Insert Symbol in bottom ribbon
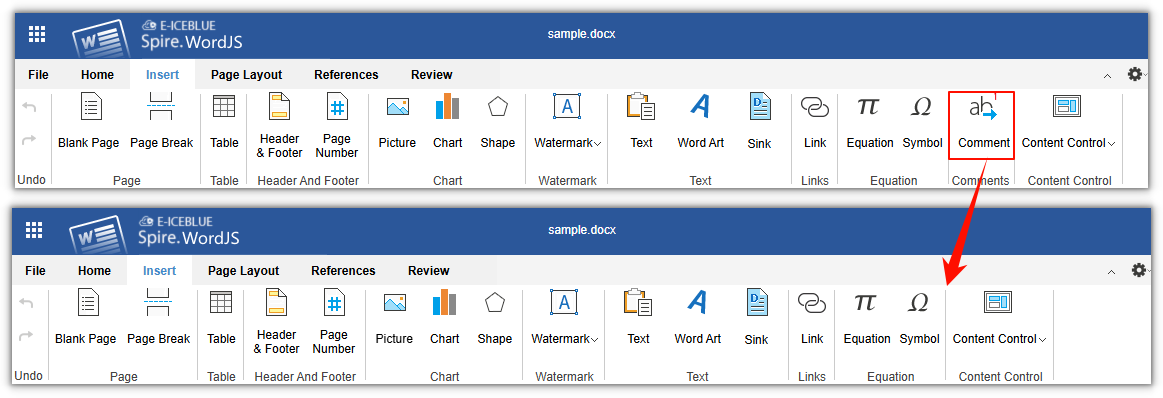1163x398 pixels. coord(919,319)
